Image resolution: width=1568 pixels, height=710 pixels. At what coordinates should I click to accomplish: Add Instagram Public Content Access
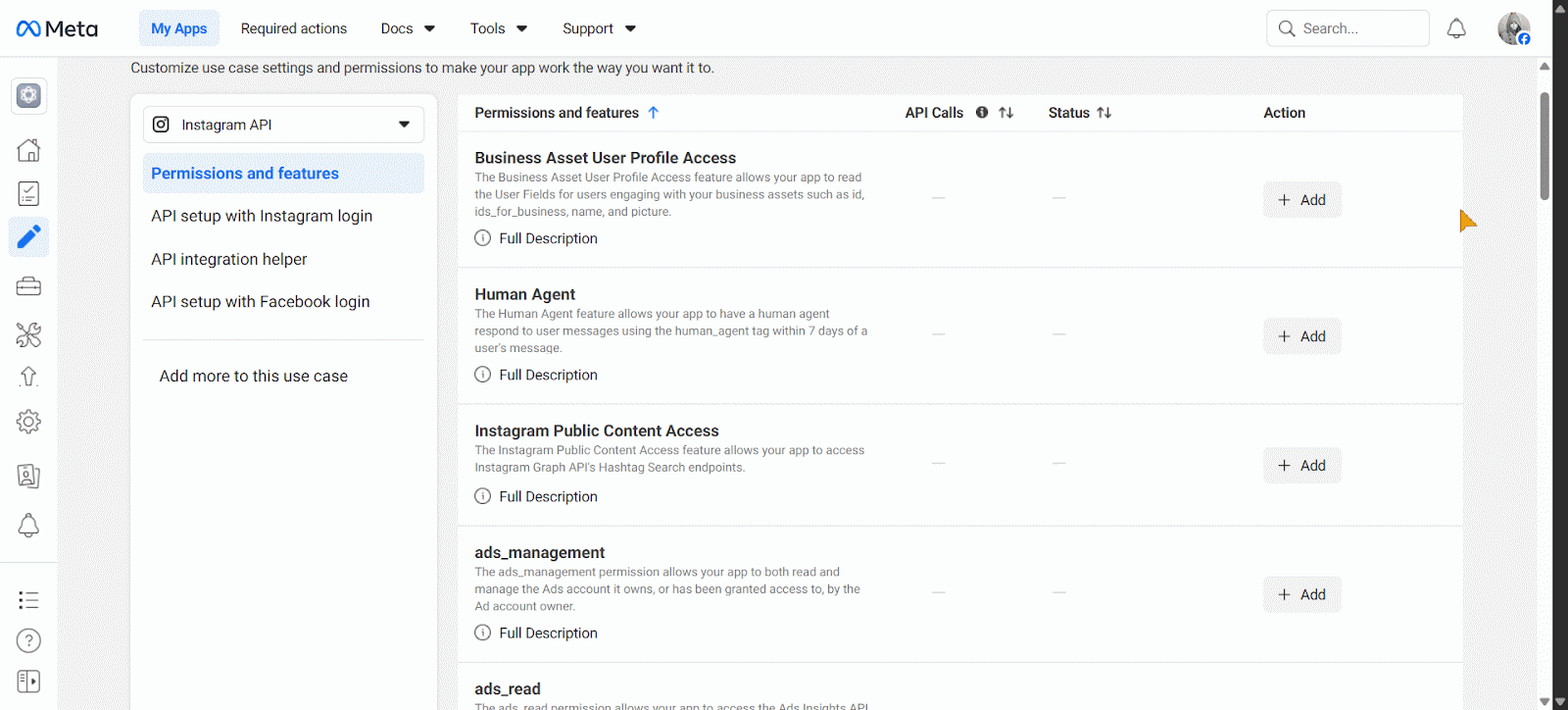pyautogui.click(x=1301, y=466)
